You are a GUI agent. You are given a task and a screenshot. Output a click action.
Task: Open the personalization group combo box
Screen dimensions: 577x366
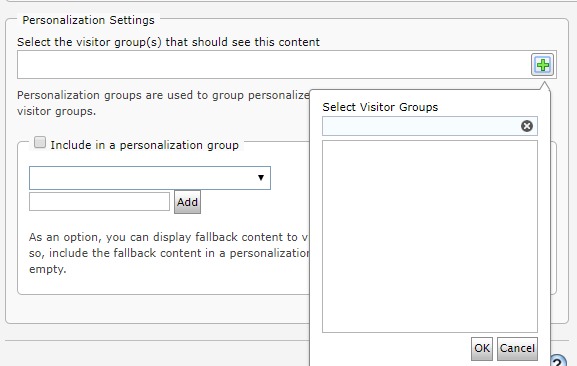click(150, 178)
